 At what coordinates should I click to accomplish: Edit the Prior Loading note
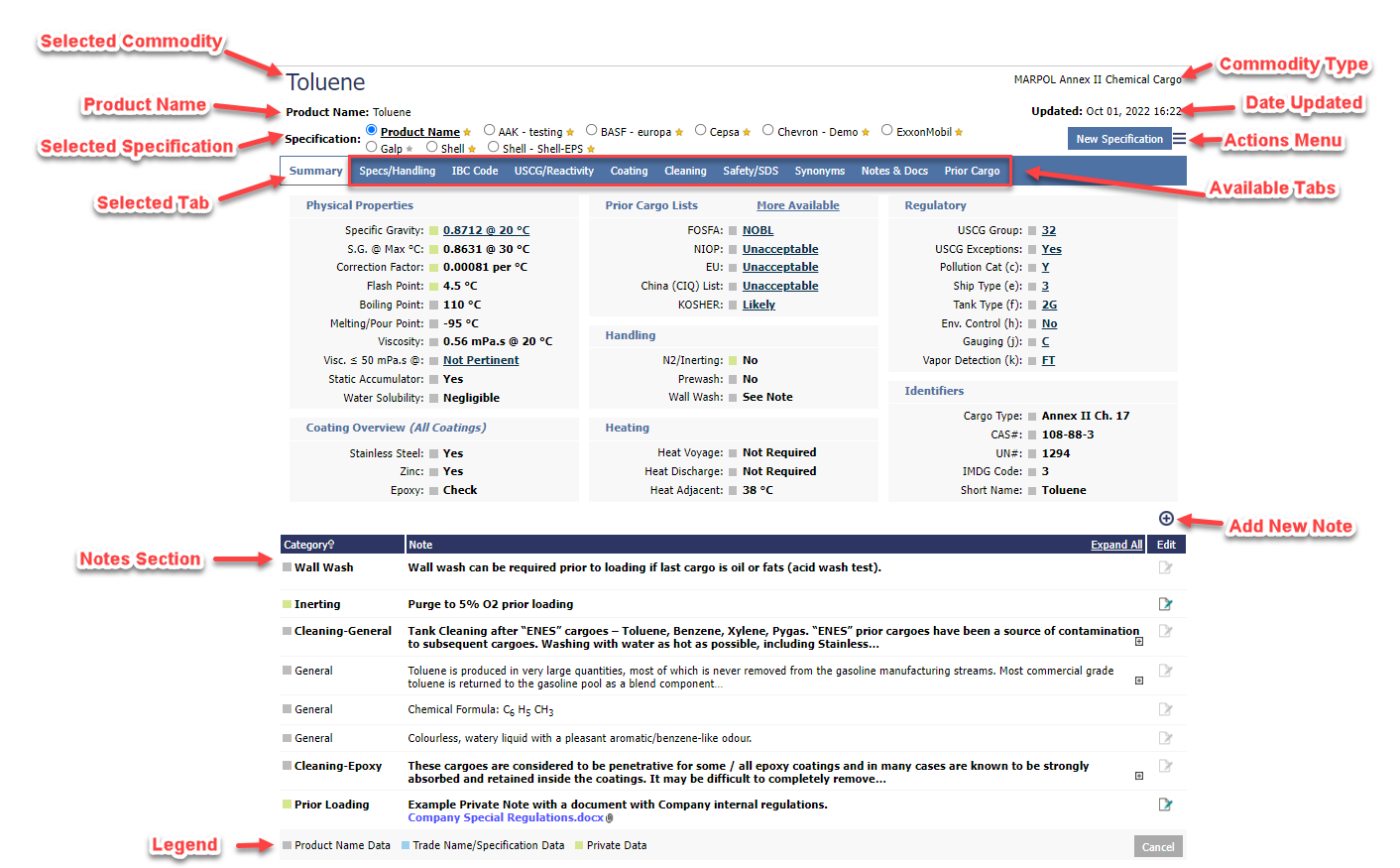(1165, 805)
